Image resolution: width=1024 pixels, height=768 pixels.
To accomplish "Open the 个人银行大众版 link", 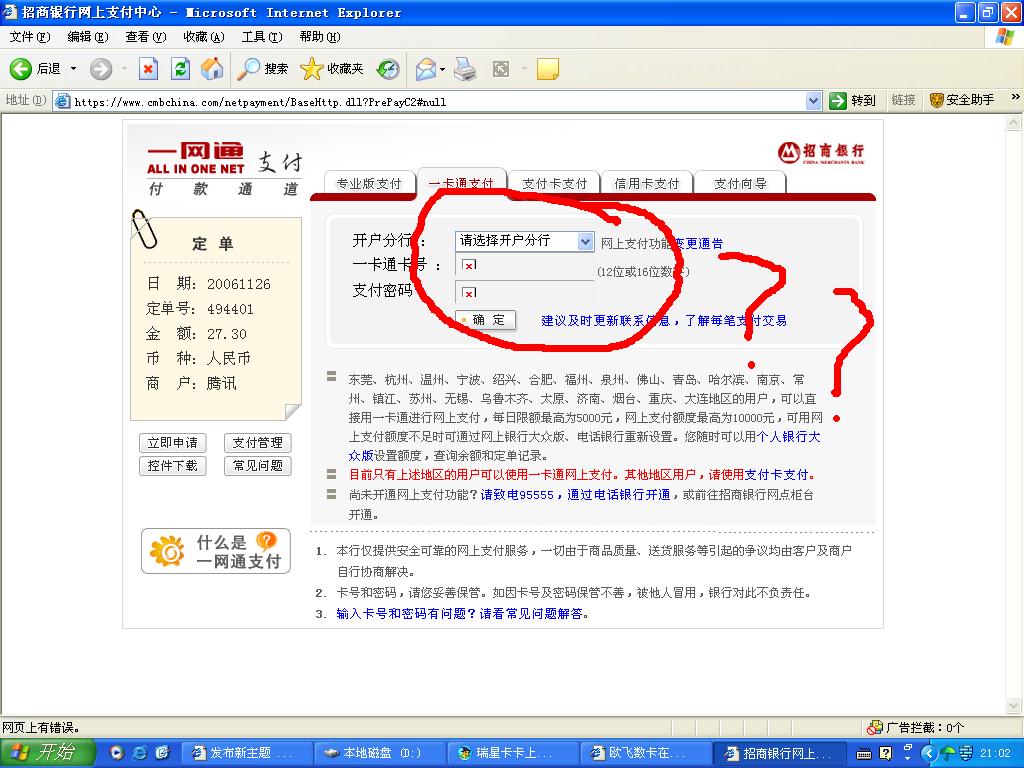I will 788,436.
